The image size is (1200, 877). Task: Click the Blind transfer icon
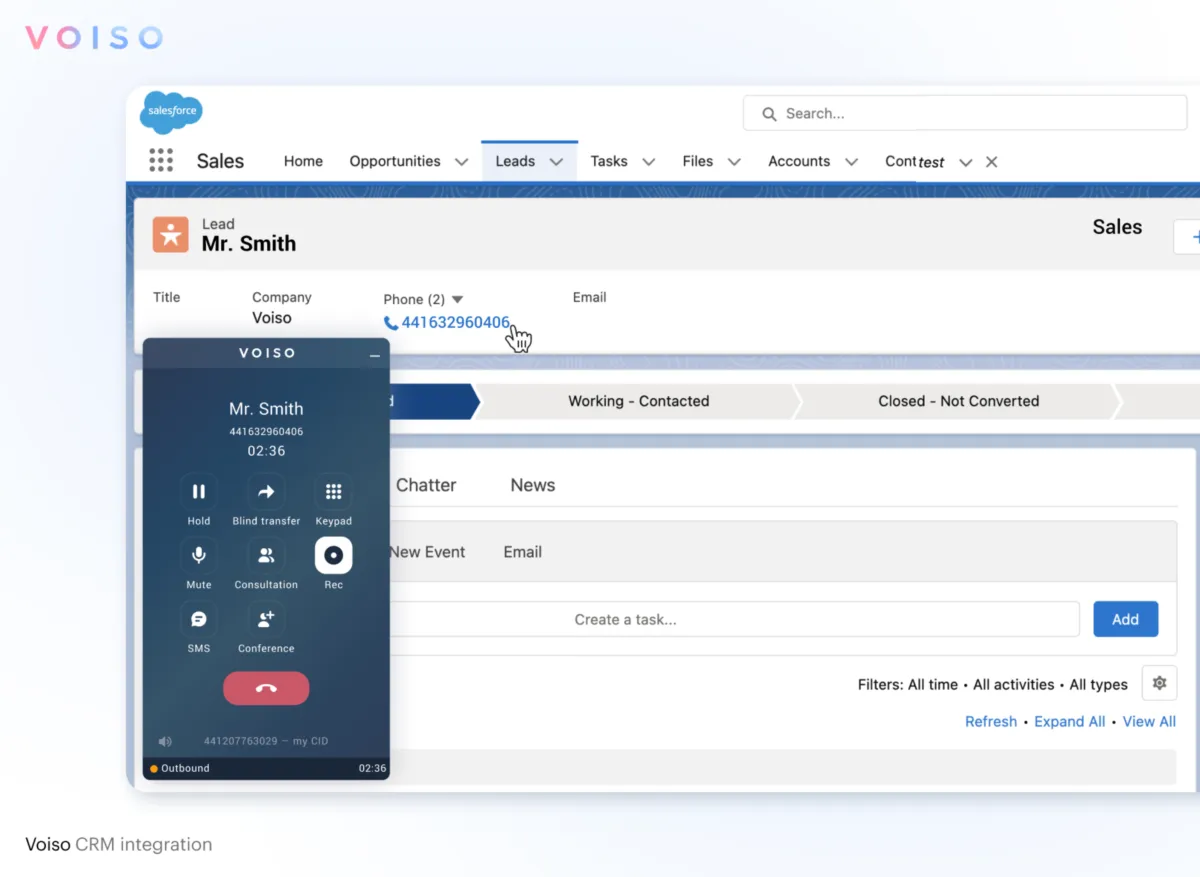pos(266,492)
